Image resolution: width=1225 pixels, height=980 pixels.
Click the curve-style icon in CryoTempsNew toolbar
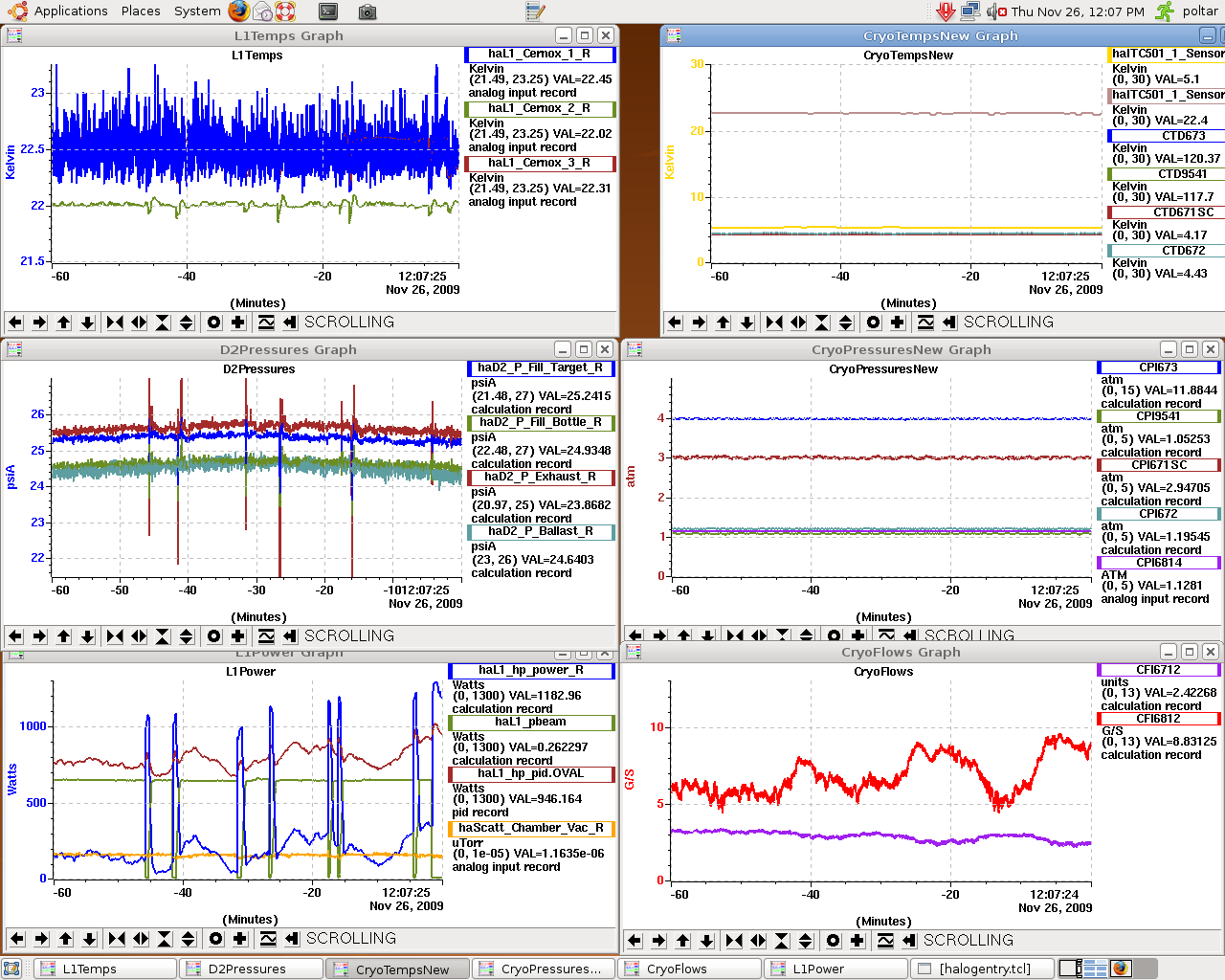point(925,323)
